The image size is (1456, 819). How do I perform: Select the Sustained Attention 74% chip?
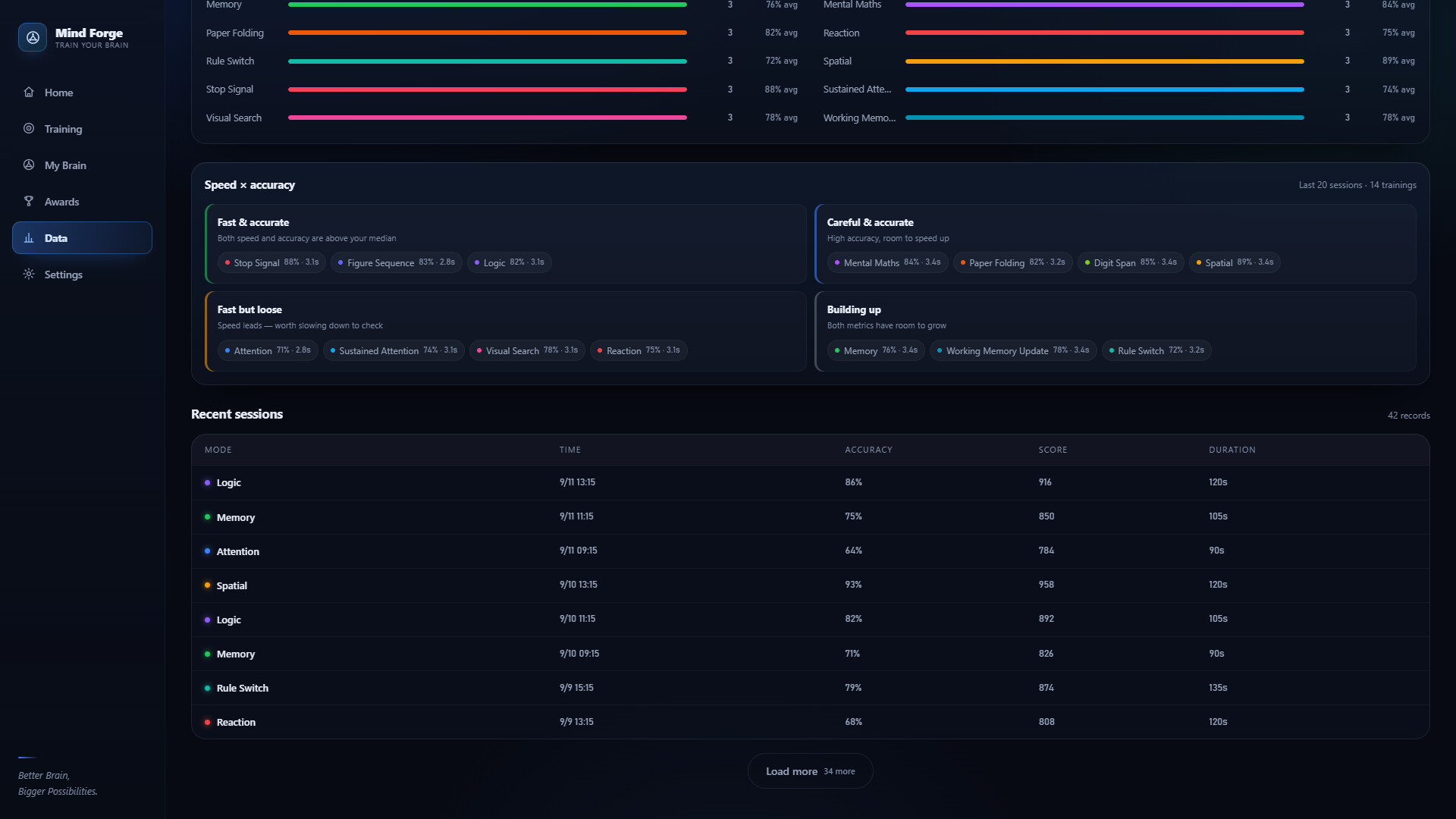click(x=394, y=350)
